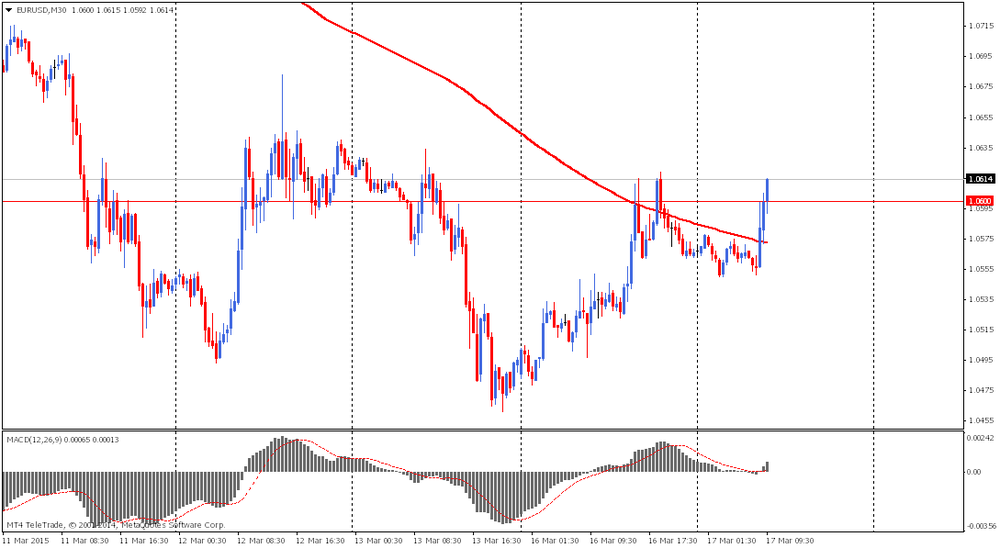Click the 16 Mar 09:30 time label
The width and height of the screenshot is (1000, 548).
(x=614, y=541)
